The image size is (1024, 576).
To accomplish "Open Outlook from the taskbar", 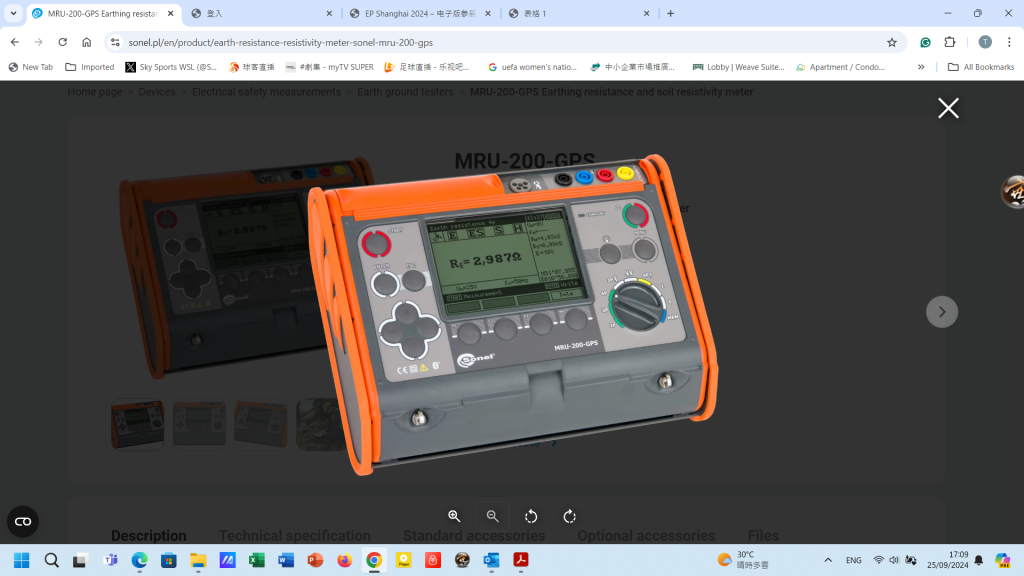I will (x=491, y=560).
